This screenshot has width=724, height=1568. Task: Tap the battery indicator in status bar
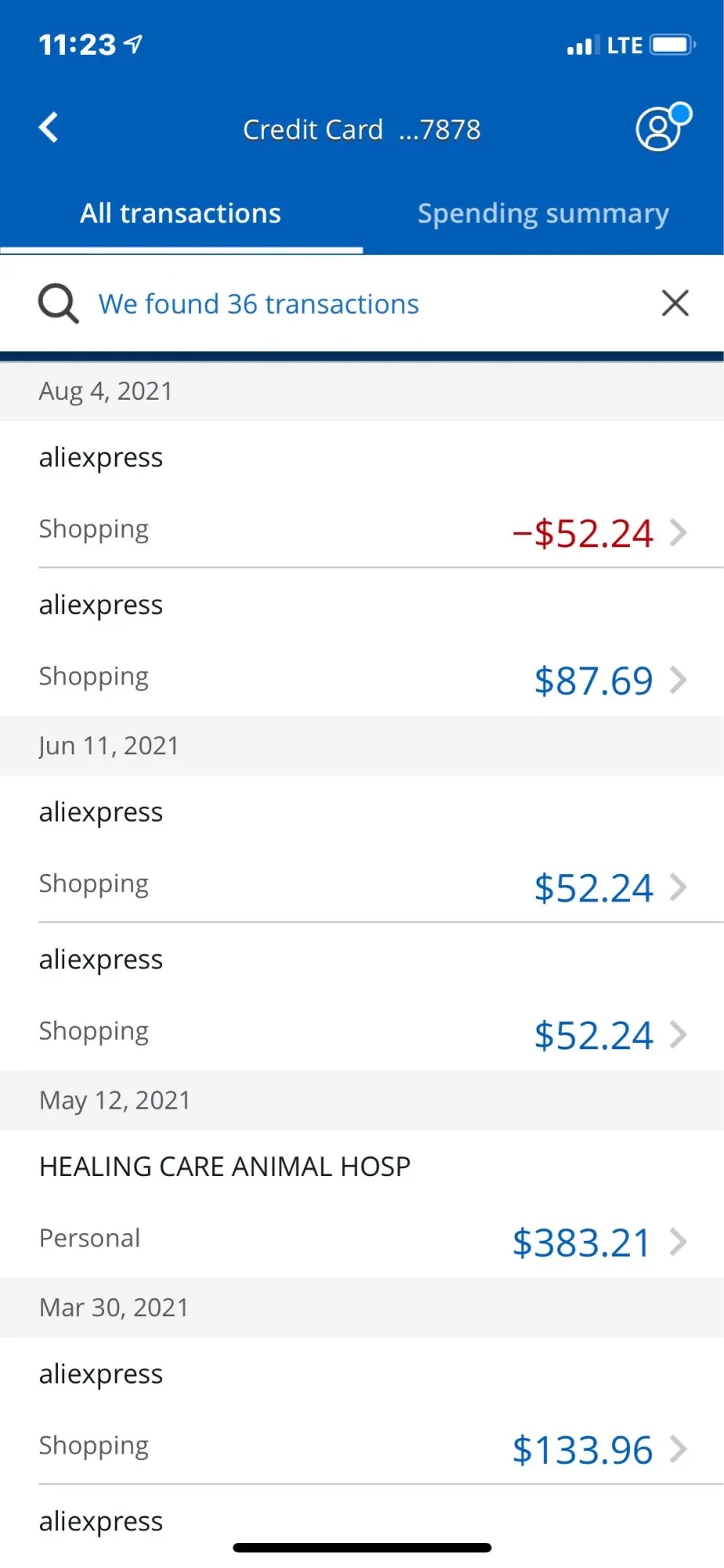click(672, 45)
